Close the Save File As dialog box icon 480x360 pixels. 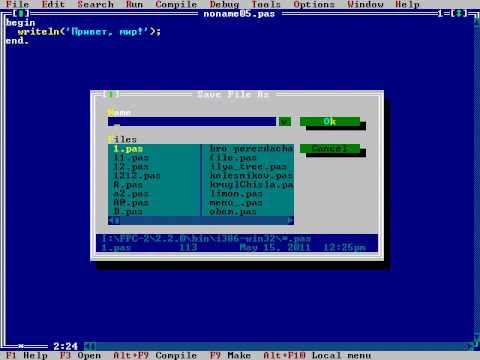pyautogui.click(x=111, y=94)
